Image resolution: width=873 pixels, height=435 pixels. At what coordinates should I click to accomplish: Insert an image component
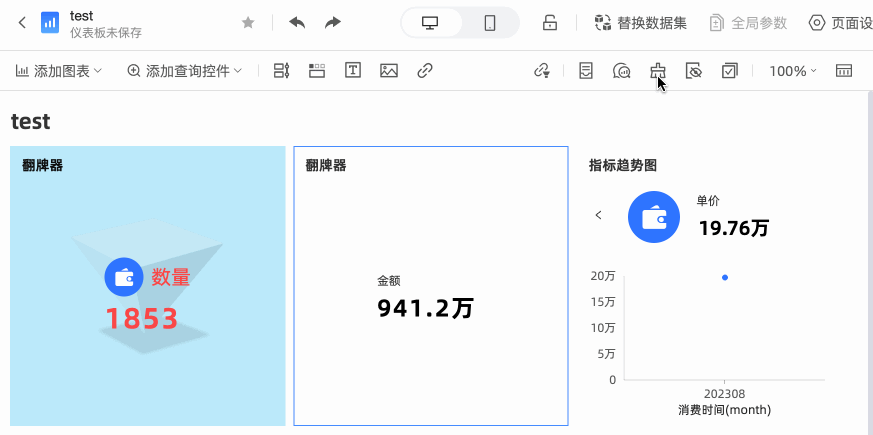click(x=389, y=71)
